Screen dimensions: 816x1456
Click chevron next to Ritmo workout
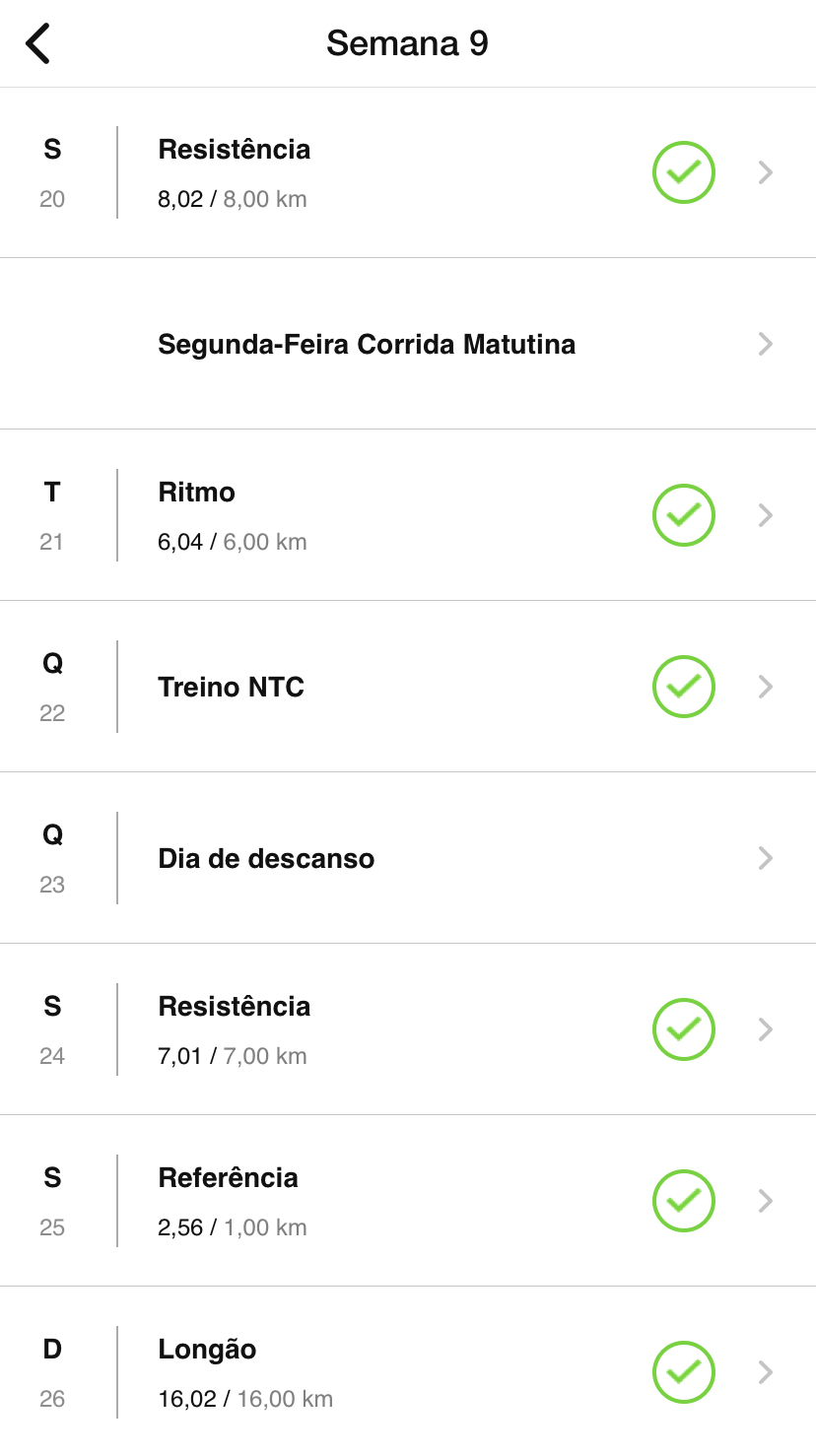(x=766, y=515)
